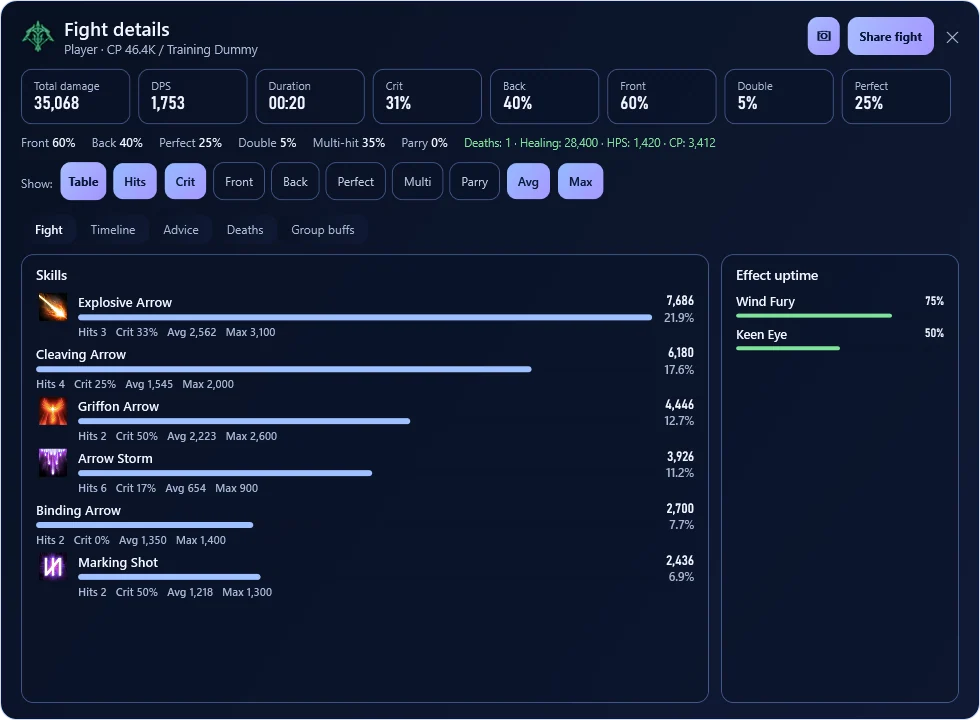This screenshot has width=980, height=720.
Task: Enable the Back show filter
Action: pyautogui.click(x=295, y=182)
